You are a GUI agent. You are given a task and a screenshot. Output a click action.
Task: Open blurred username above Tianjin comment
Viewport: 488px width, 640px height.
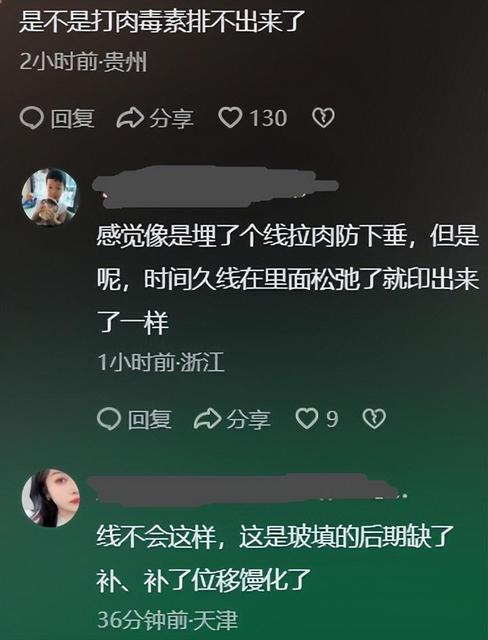point(248,487)
